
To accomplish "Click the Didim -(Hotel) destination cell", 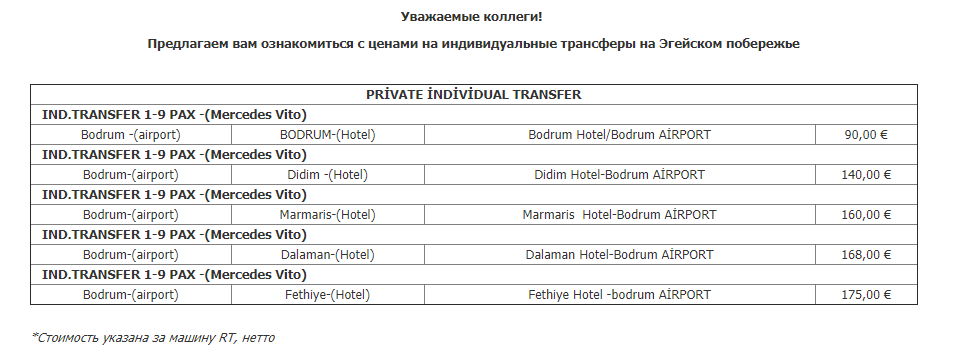I will click(x=327, y=175).
